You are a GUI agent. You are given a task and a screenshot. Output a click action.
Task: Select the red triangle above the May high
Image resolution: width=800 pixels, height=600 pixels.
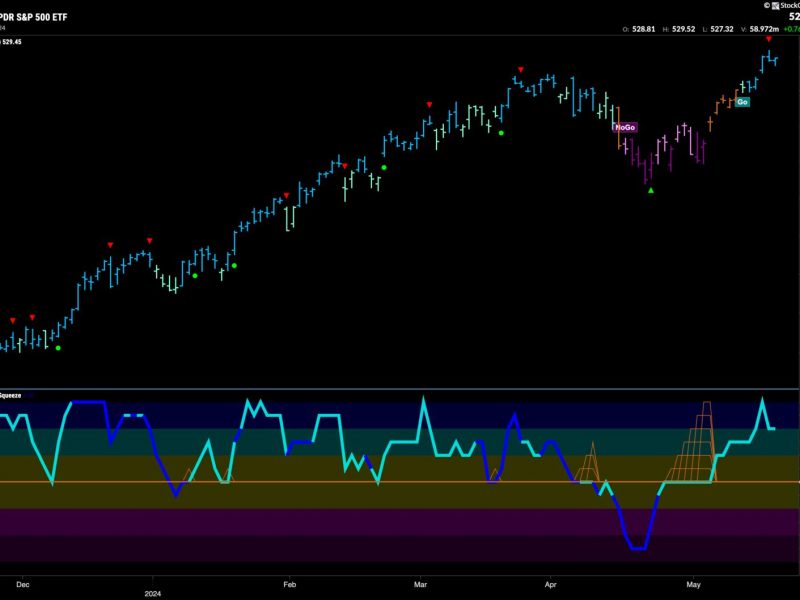[x=769, y=39]
